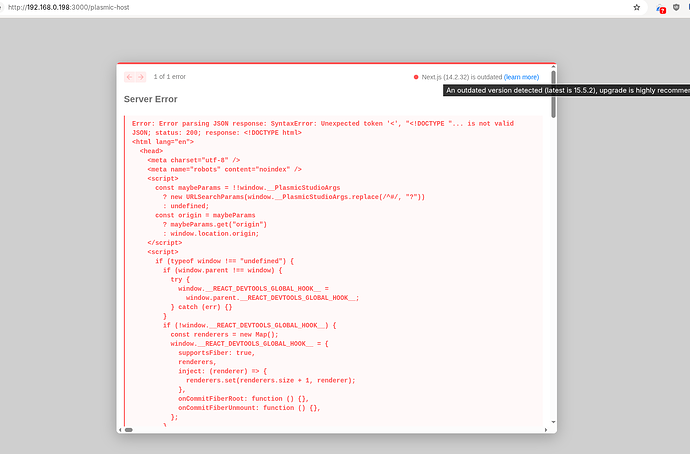This screenshot has height=454, width=690.
Task: Click the outdated version tooltip
Action: click(x=566, y=90)
